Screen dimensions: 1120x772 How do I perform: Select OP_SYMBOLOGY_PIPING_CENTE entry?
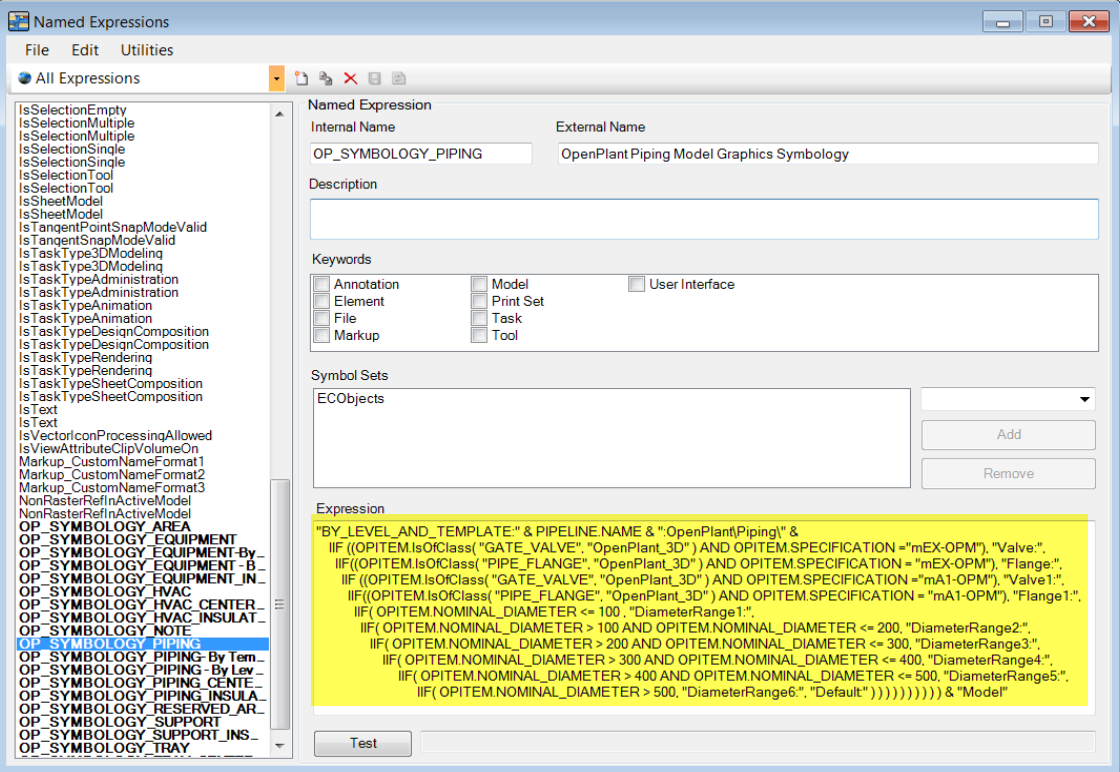click(143, 683)
